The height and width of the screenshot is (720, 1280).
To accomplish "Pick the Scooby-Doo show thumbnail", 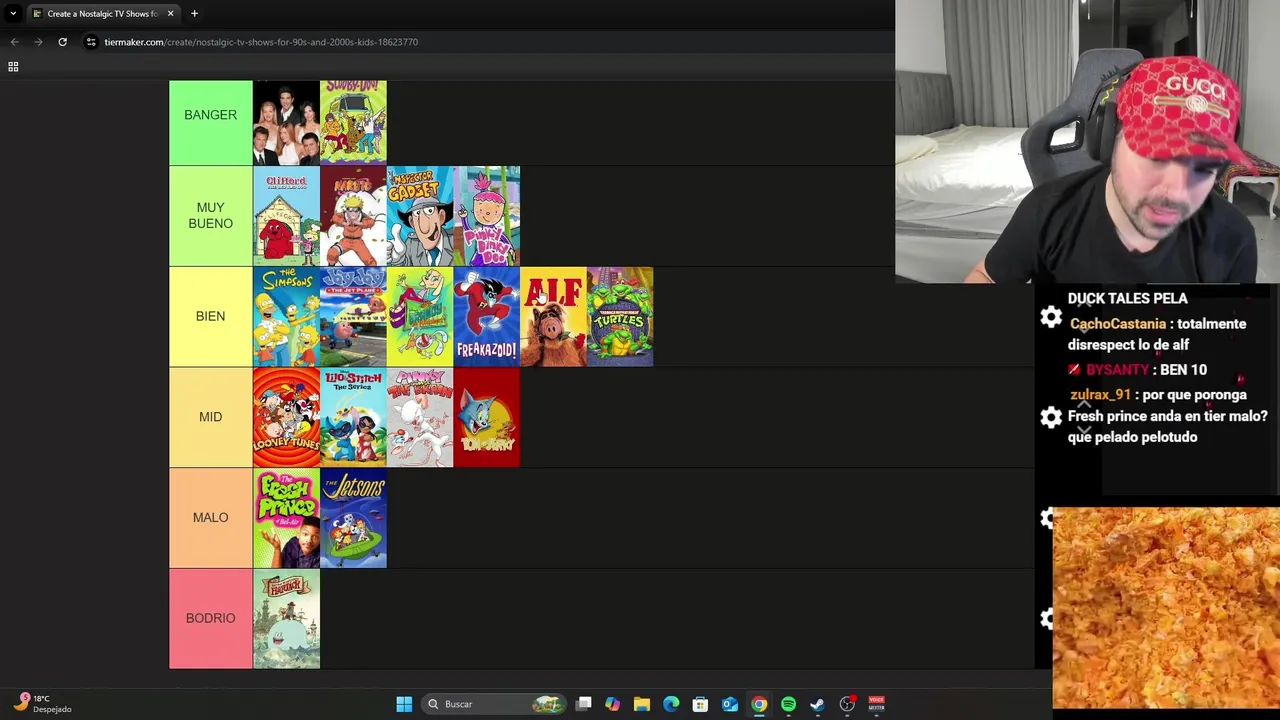I will click(x=353, y=122).
